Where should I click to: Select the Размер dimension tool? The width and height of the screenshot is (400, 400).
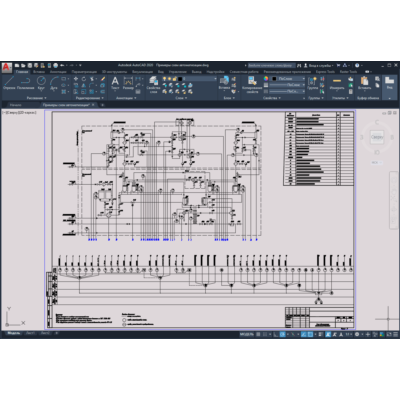click(128, 83)
